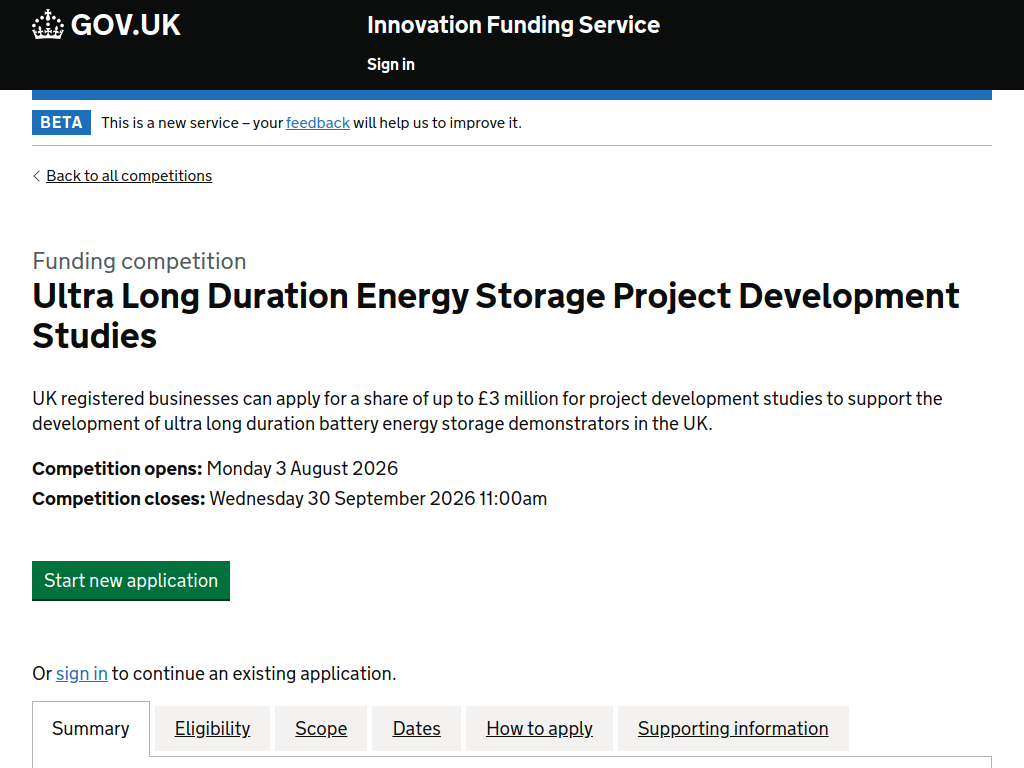Switch to the Eligibility tab
Screen dimensions: 1024x768
point(212,729)
